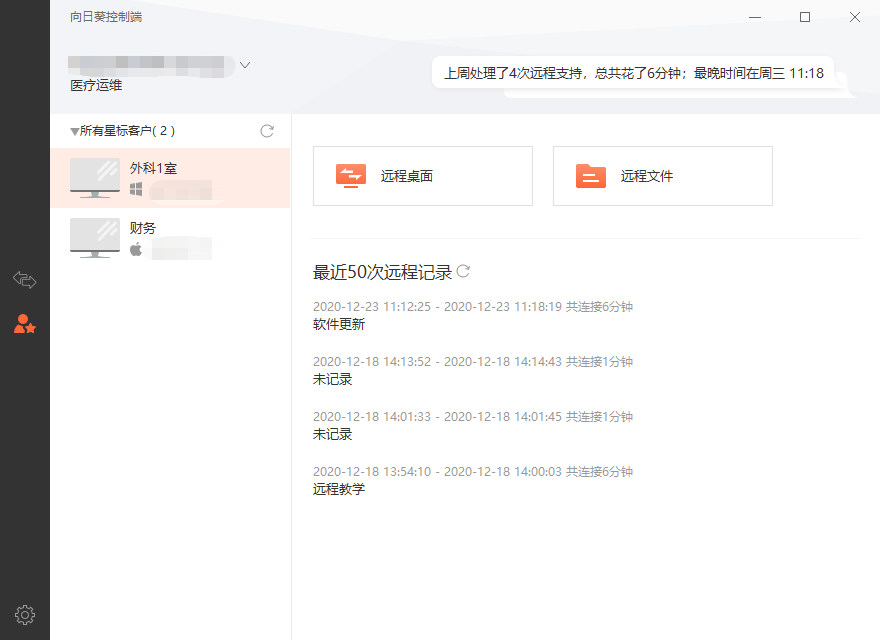The width and height of the screenshot is (880, 640).
Task: Click the first 未记录 record note
Action: click(332, 380)
